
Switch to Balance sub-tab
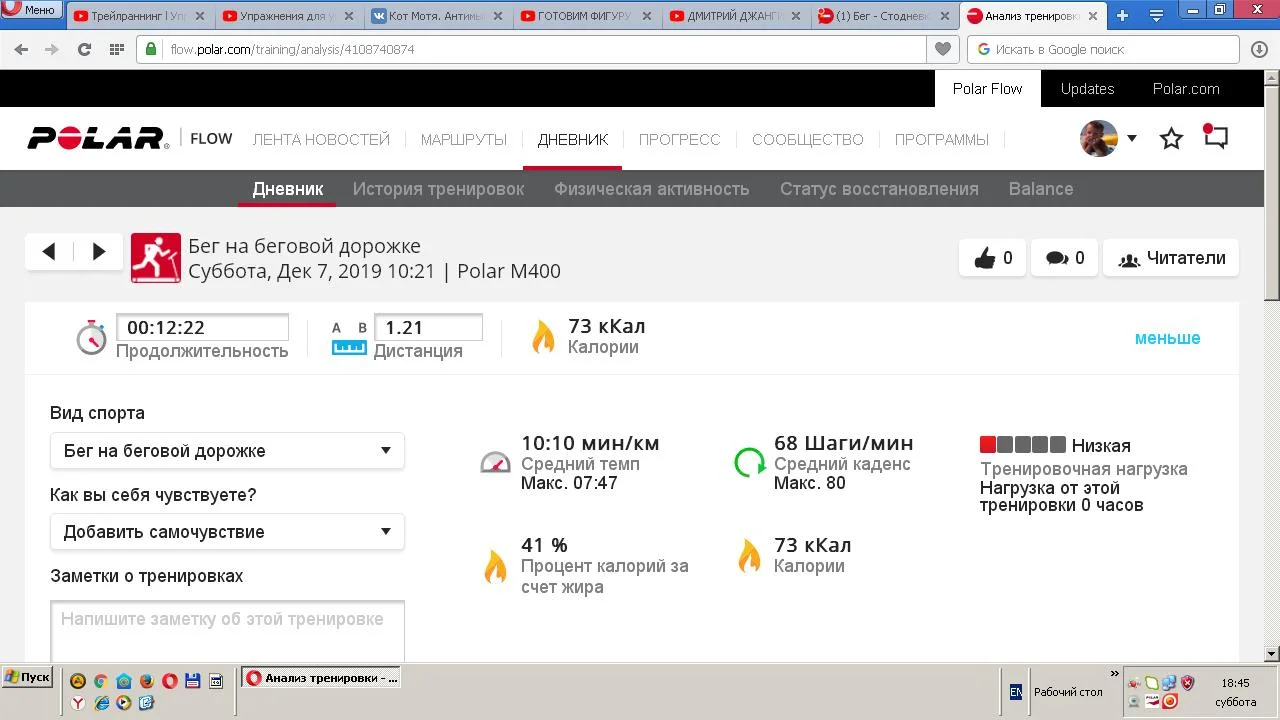pos(1041,189)
